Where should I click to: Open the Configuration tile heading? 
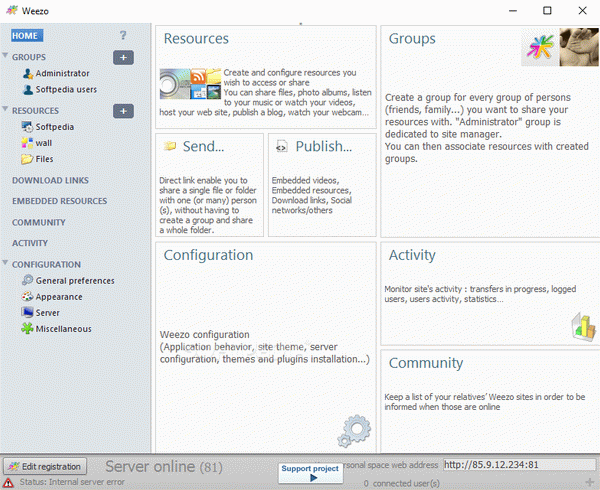[209, 255]
